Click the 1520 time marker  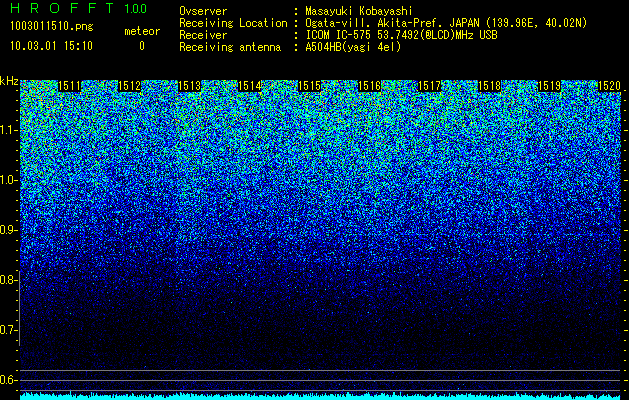click(x=610, y=86)
